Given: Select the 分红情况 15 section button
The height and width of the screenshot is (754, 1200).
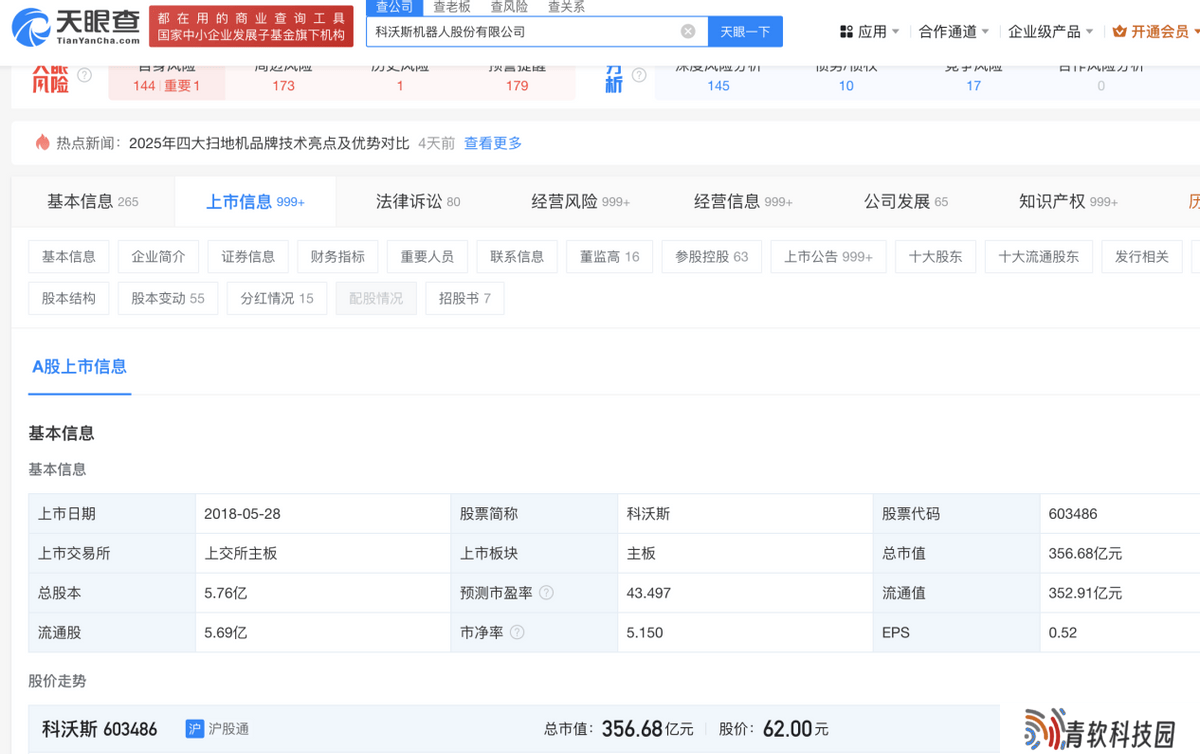Looking at the screenshot, I should tap(277, 298).
